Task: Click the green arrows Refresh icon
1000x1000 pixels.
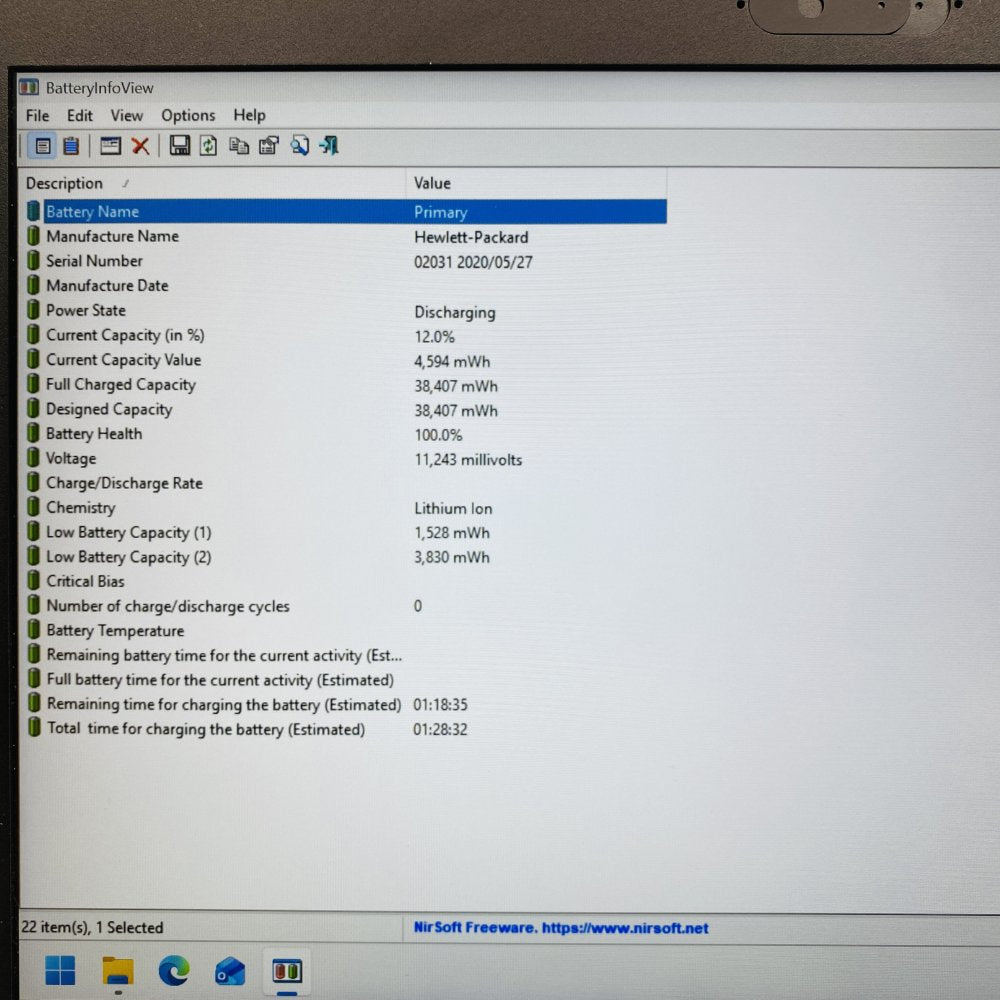Action: [209, 146]
